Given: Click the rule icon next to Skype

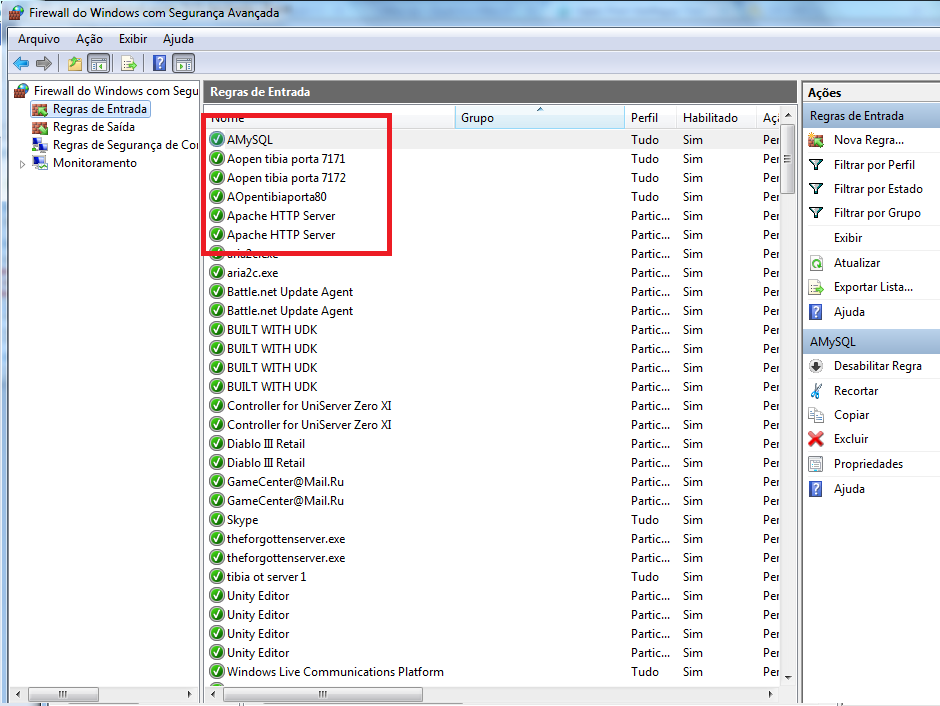Looking at the screenshot, I should tap(217, 520).
